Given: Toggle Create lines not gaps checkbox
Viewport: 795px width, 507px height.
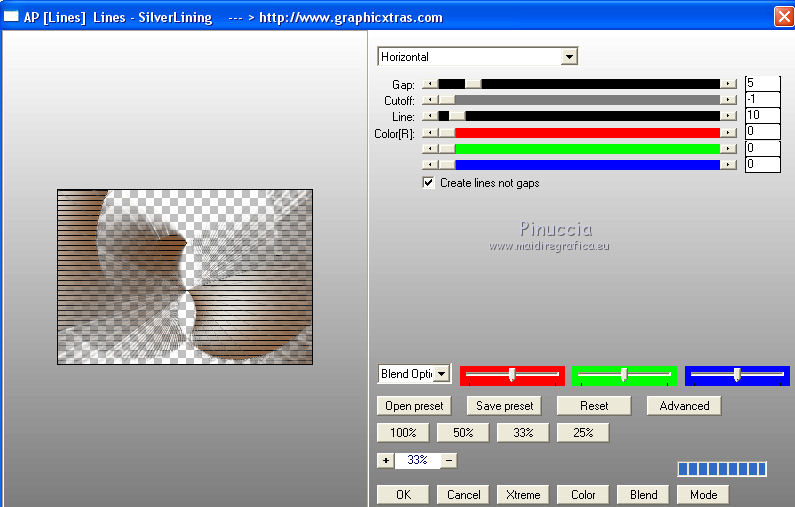Looking at the screenshot, I should (x=428, y=183).
